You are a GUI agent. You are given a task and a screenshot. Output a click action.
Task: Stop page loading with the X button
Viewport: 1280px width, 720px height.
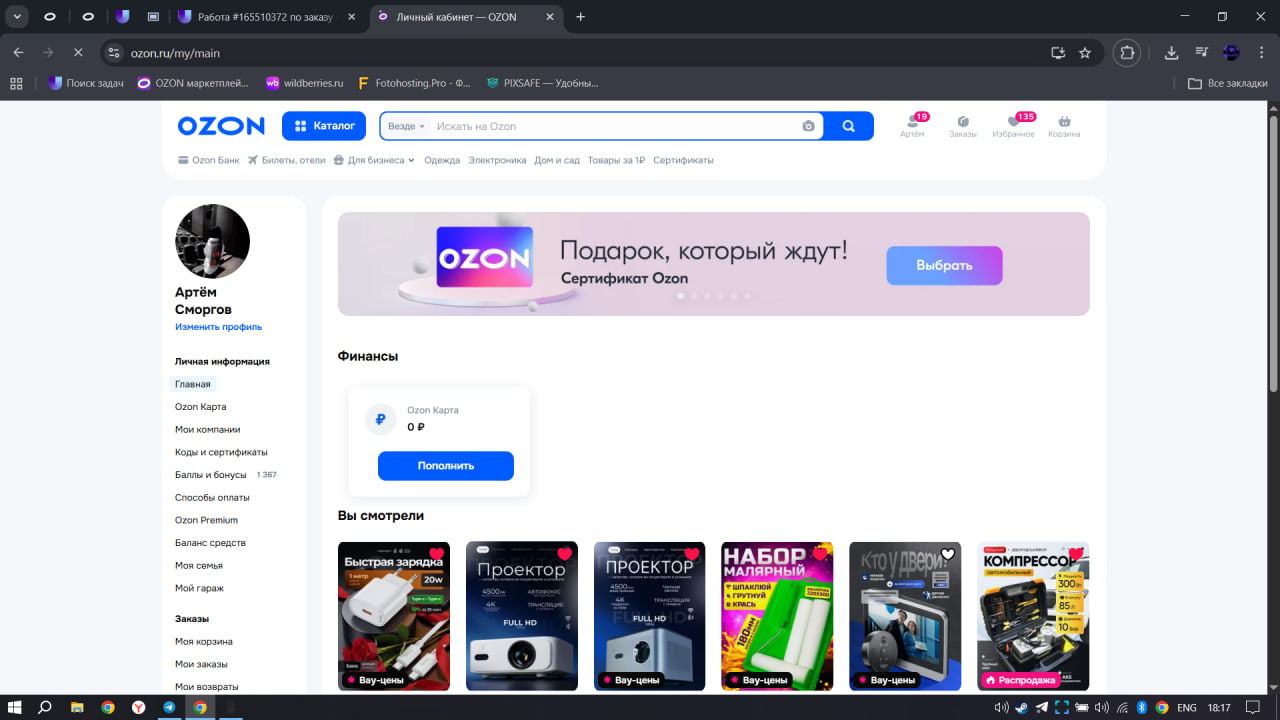point(78,53)
